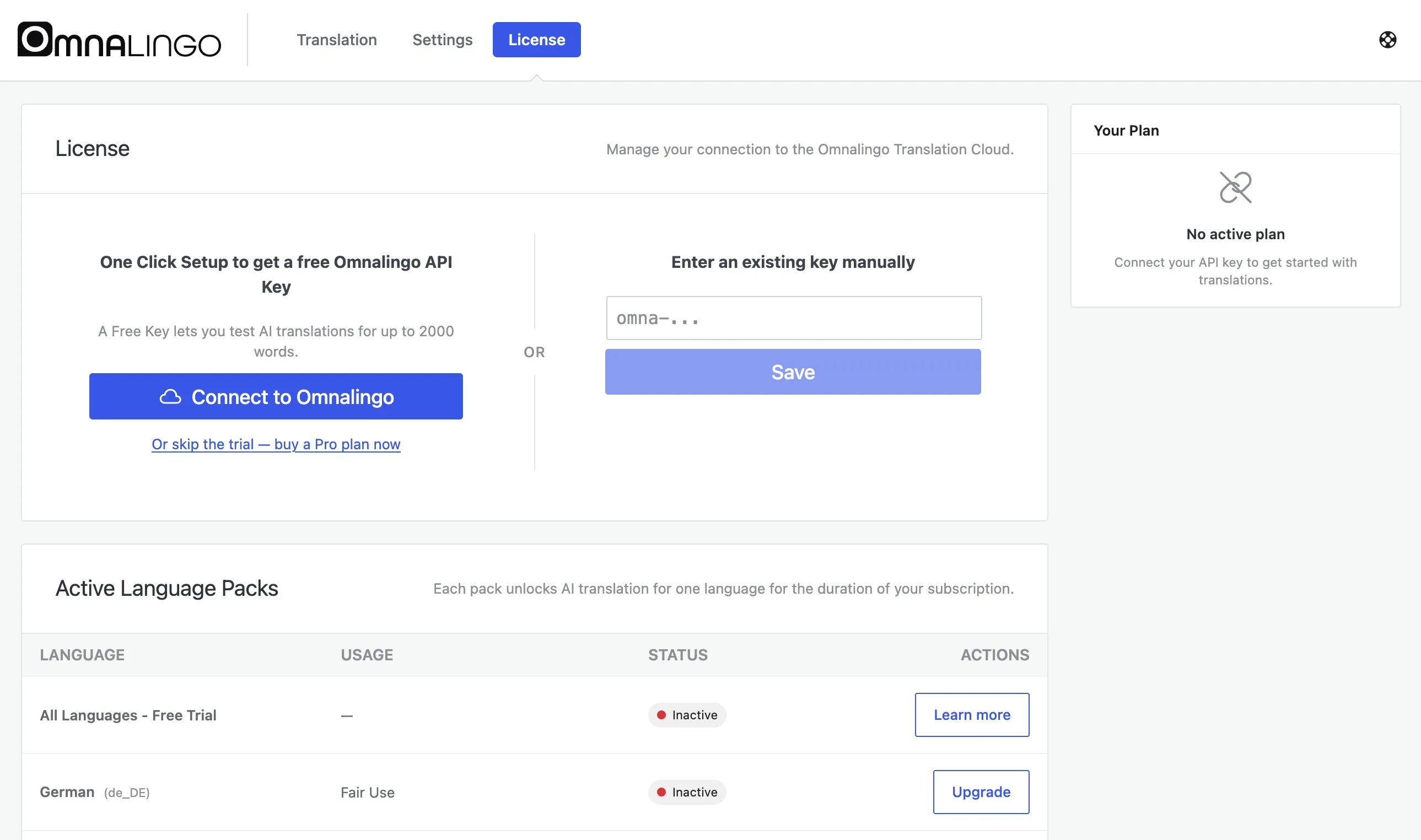
Task: Click the Save button
Action: tap(792, 371)
